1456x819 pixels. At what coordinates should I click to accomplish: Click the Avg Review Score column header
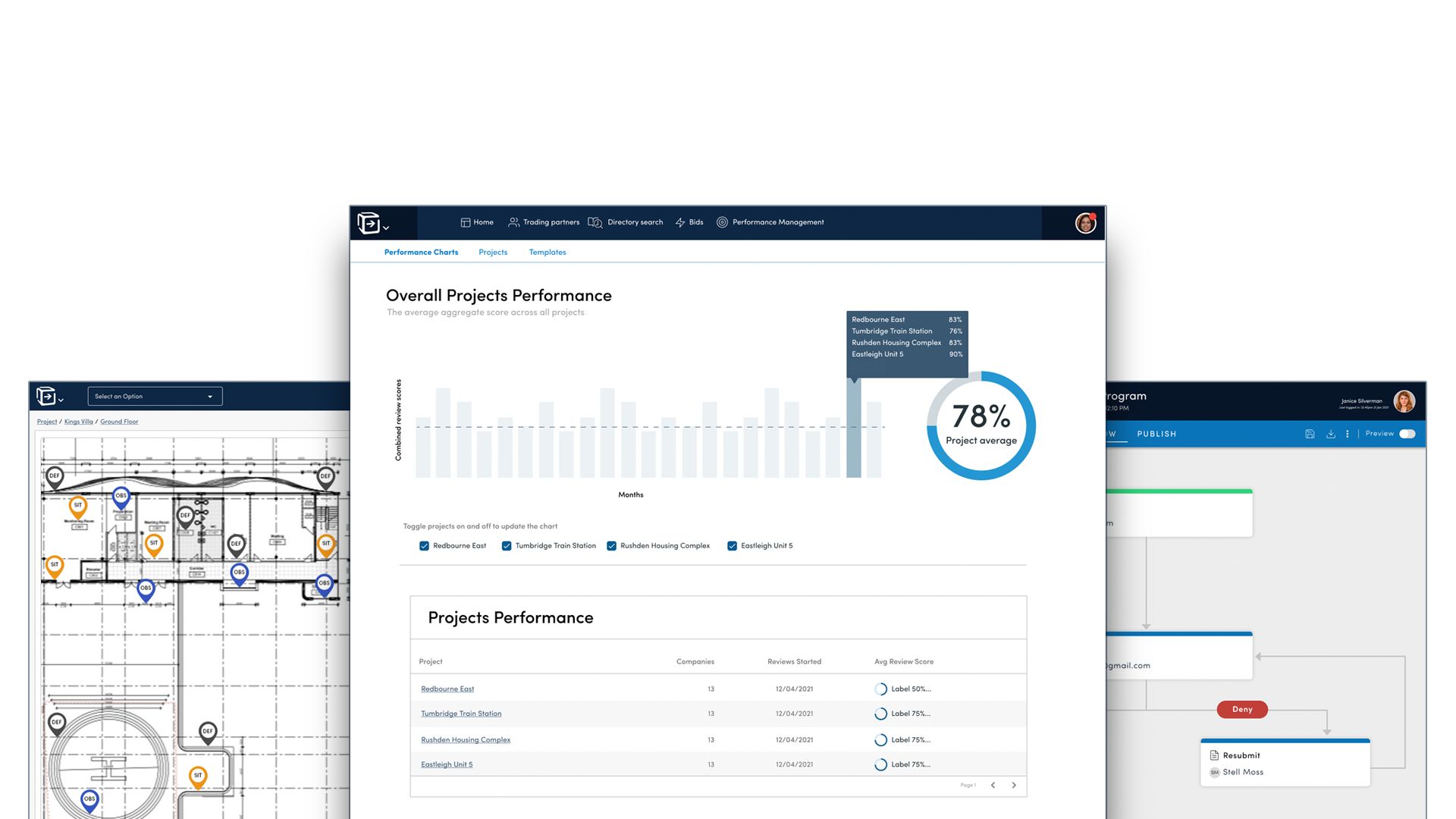pos(904,662)
